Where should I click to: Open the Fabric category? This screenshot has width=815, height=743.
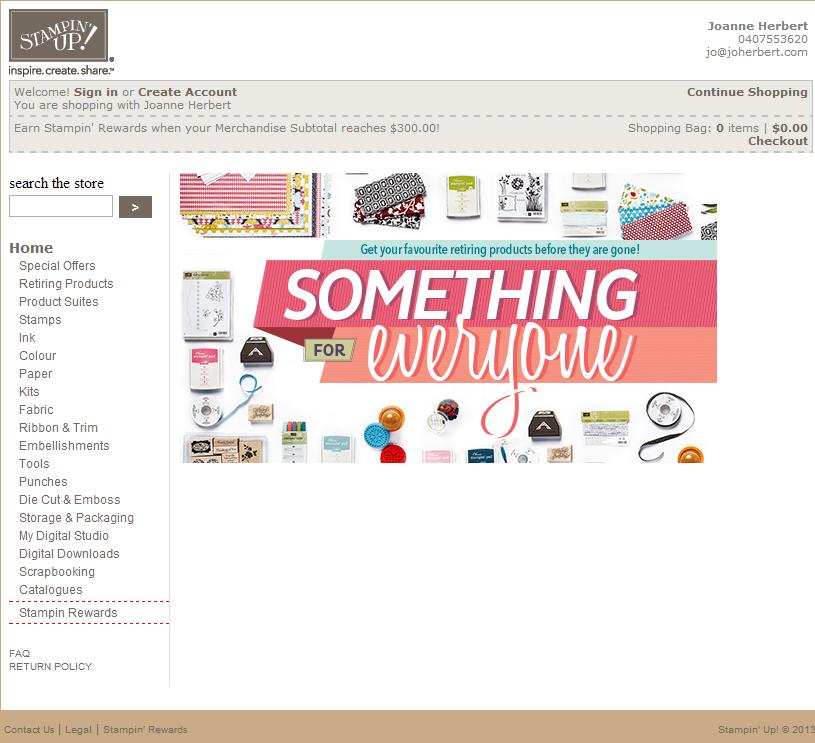36,410
